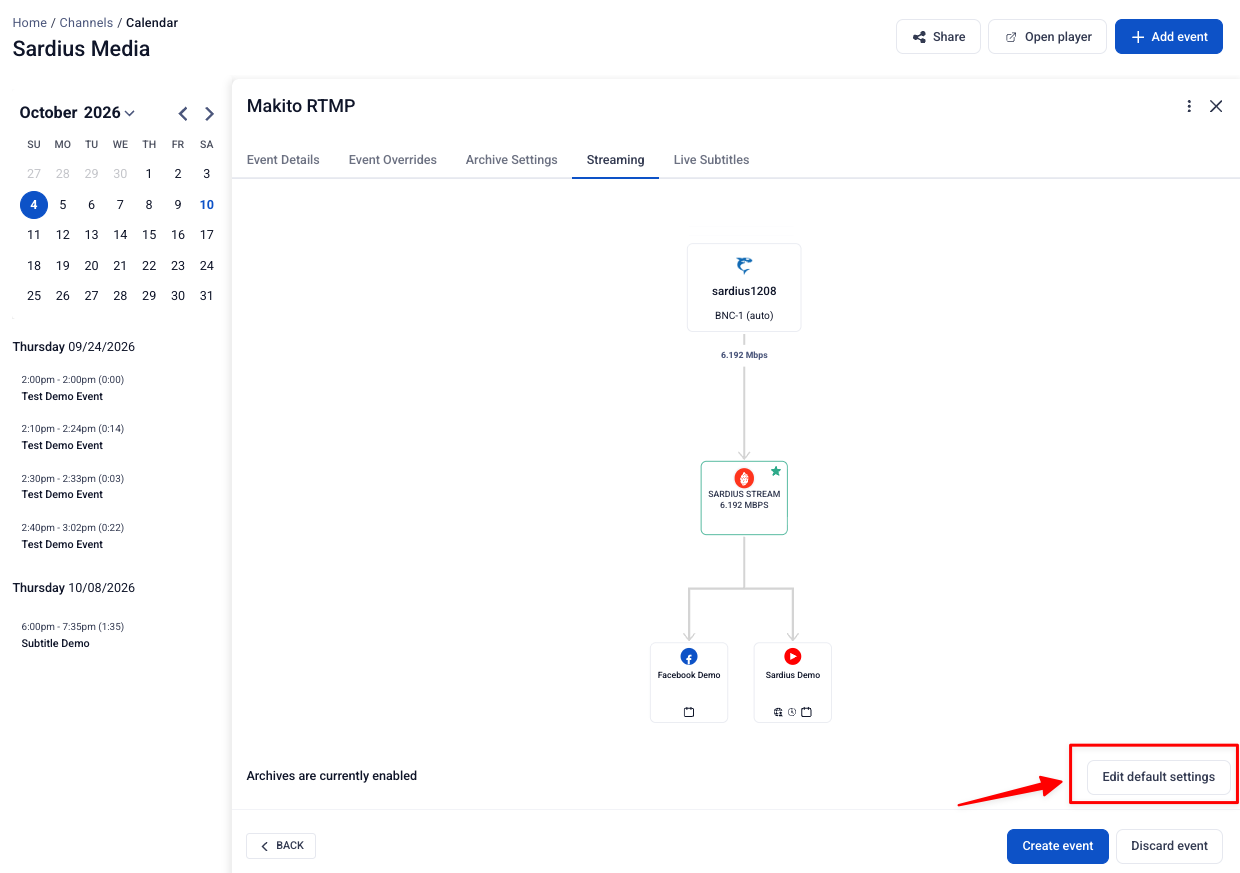
Task: Click the Create event button
Action: pyautogui.click(x=1058, y=846)
